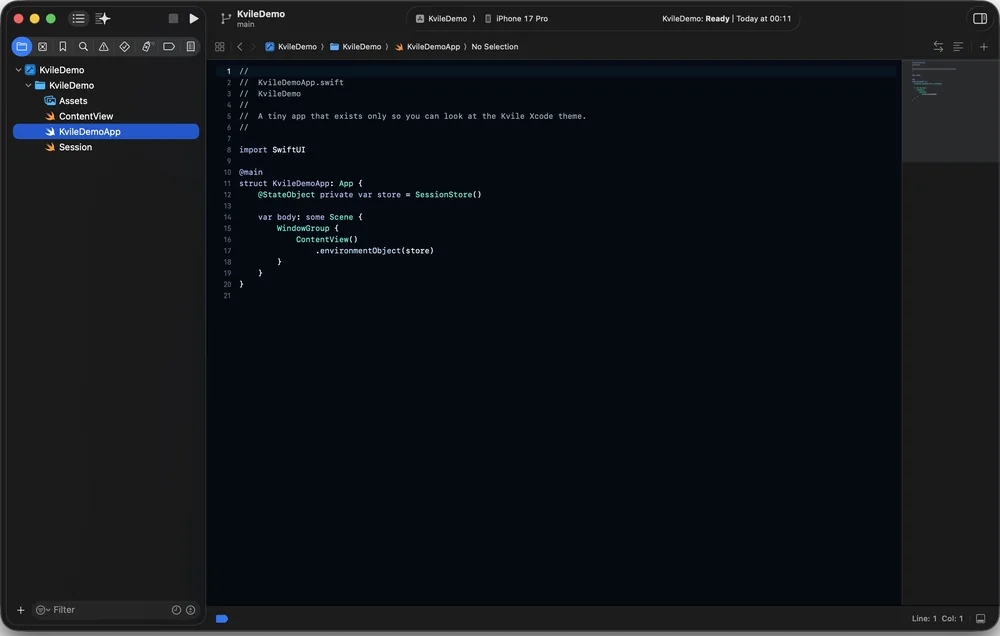Click the KvileDemoApp.swift comment line
Viewport: 1000px width, 636px height.
(x=291, y=82)
